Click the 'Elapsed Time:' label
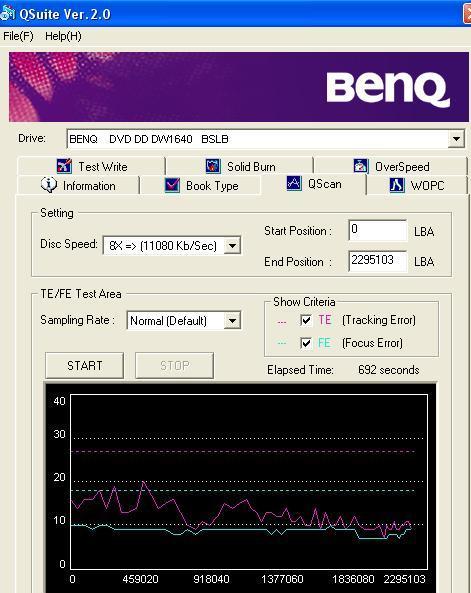 point(300,369)
